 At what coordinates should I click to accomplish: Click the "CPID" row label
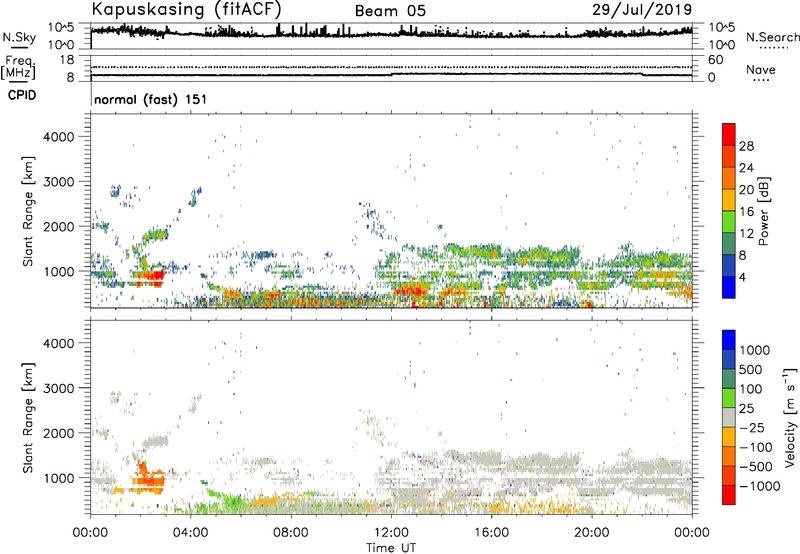(22, 95)
